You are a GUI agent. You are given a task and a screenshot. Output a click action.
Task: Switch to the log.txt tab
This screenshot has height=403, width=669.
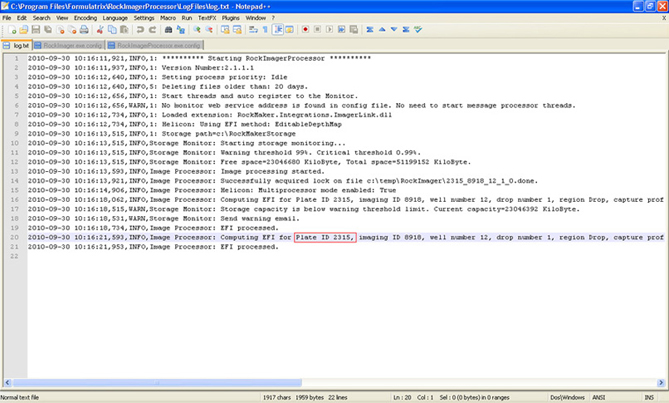pos(16,45)
